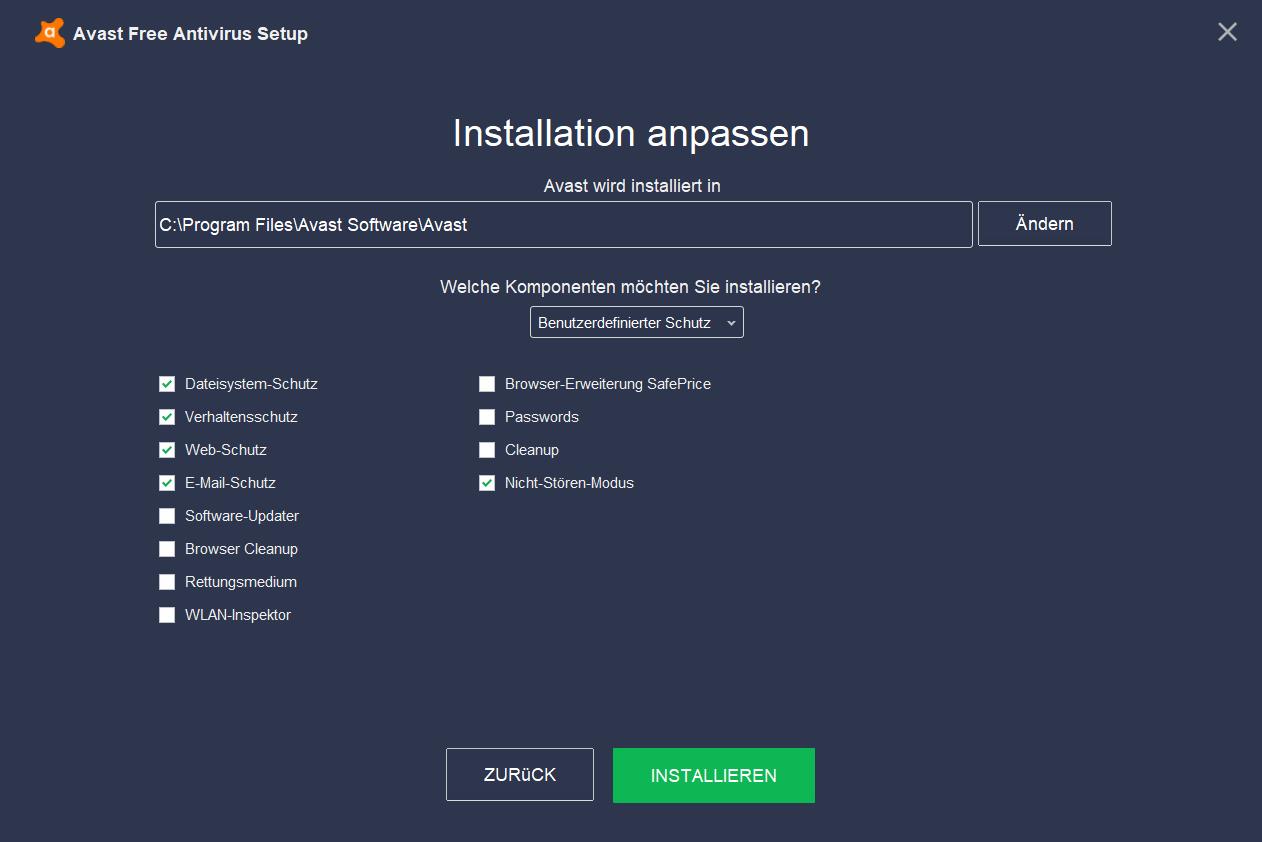1262x842 pixels.
Task: Start setup with INSTALLIEREN button
Action: (x=714, y=775)
